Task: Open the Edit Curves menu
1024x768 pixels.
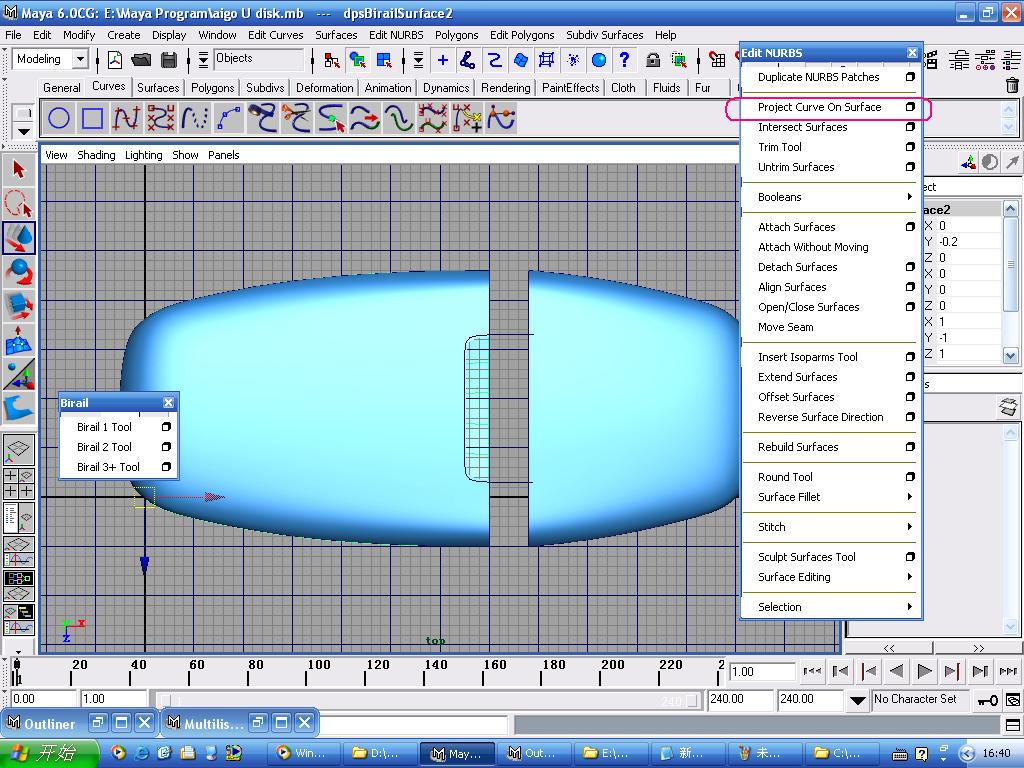Action: 276,35
